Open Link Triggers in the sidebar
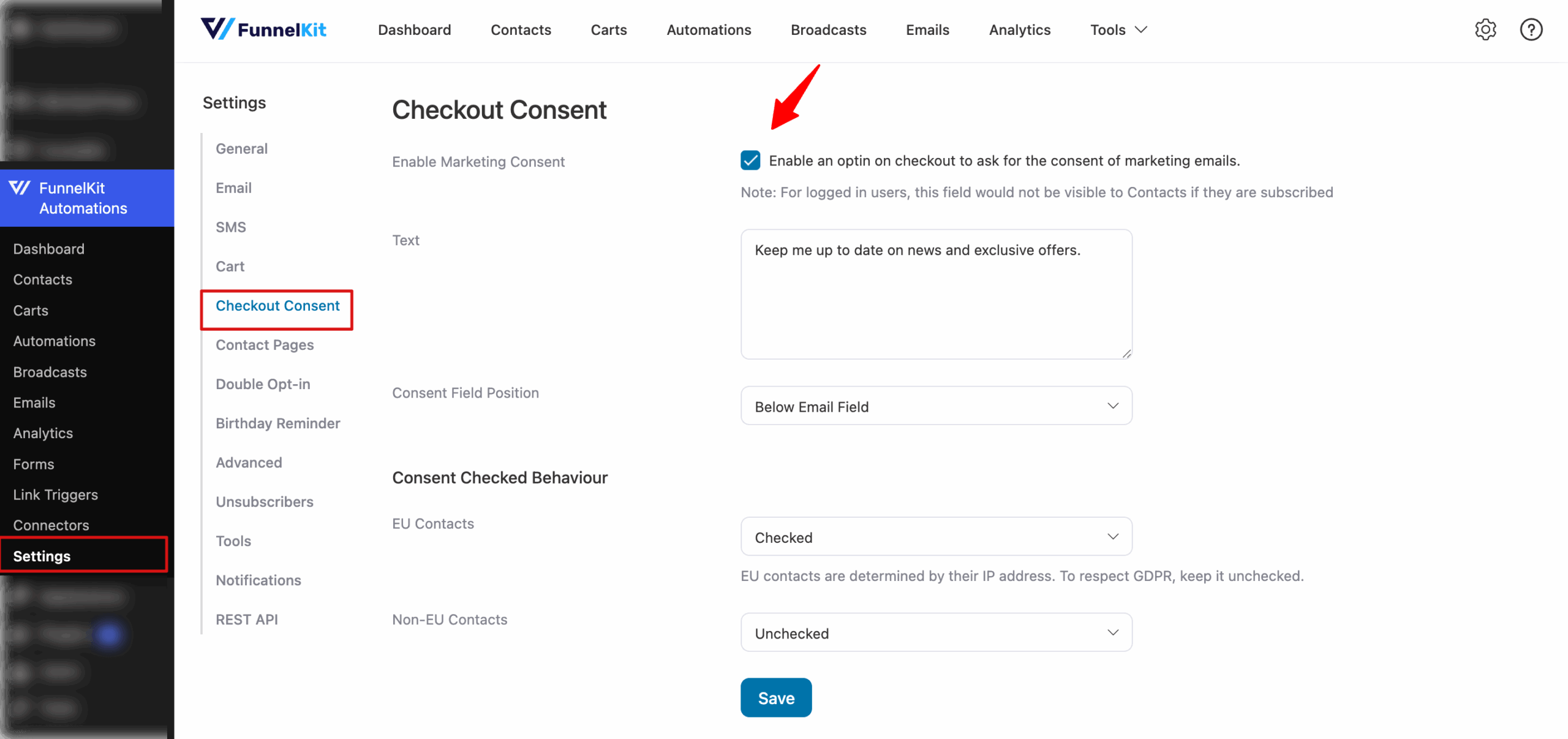Viewport: 1568px width, 739px height. click(x=56, y=494)
